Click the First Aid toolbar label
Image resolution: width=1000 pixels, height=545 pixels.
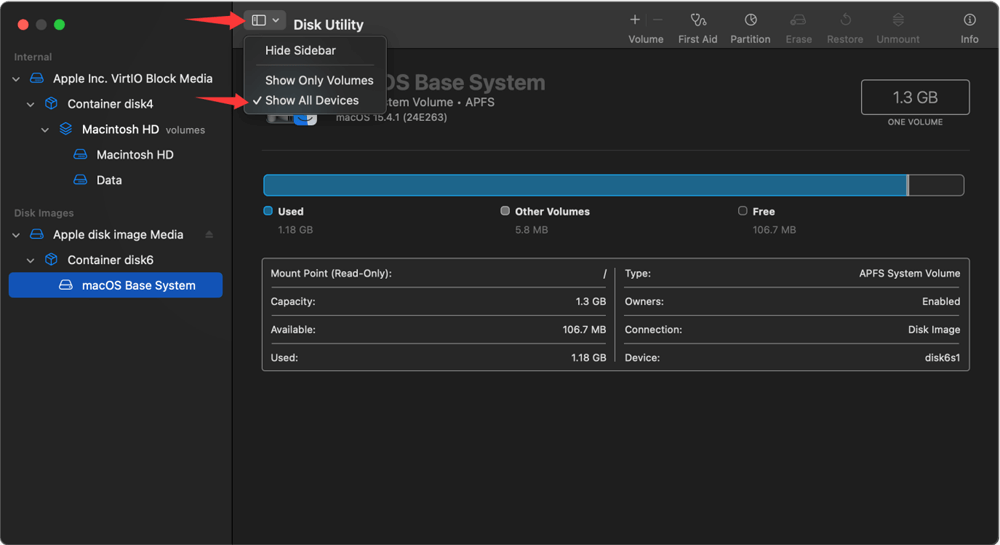click(x=698, y=39)
